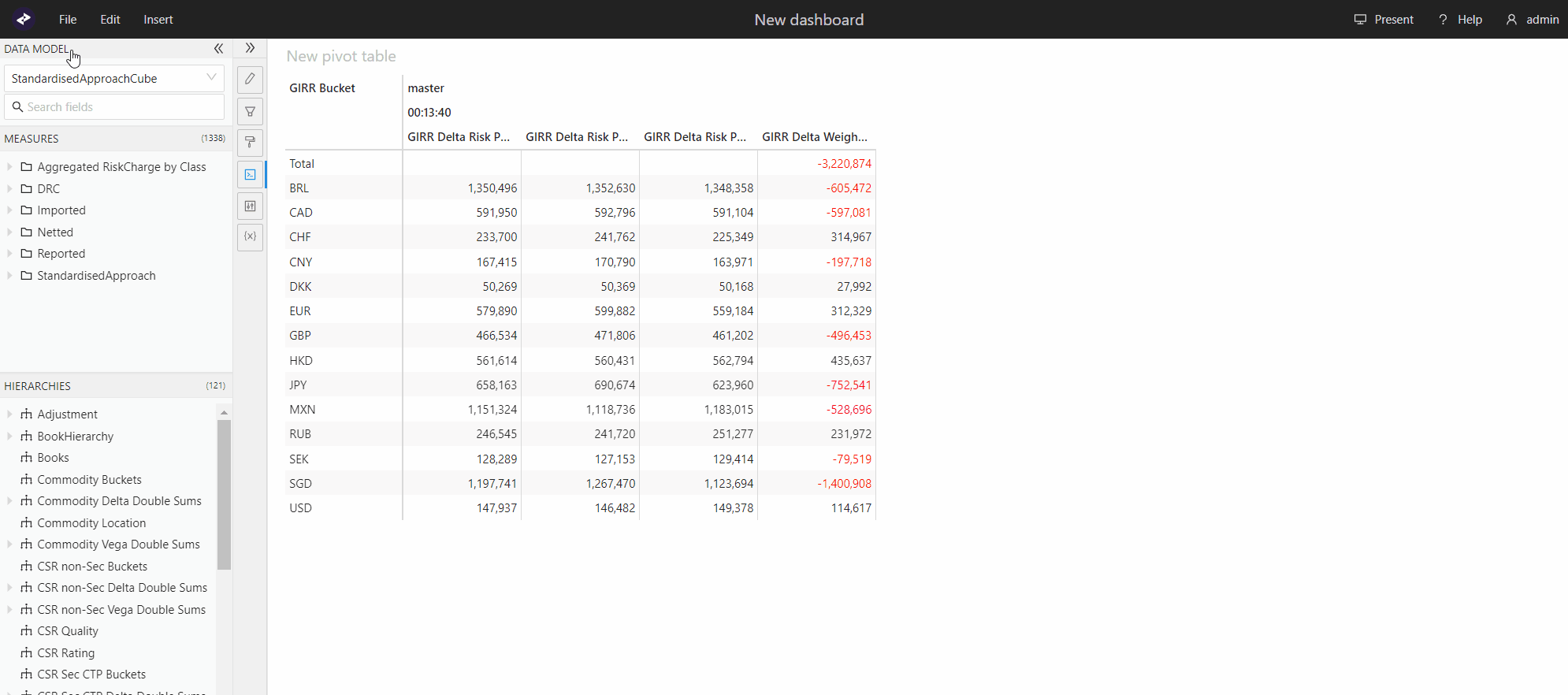Click the DRC folder icon
This screenshot has width=1568, height=695.
(x=27, y=189)
